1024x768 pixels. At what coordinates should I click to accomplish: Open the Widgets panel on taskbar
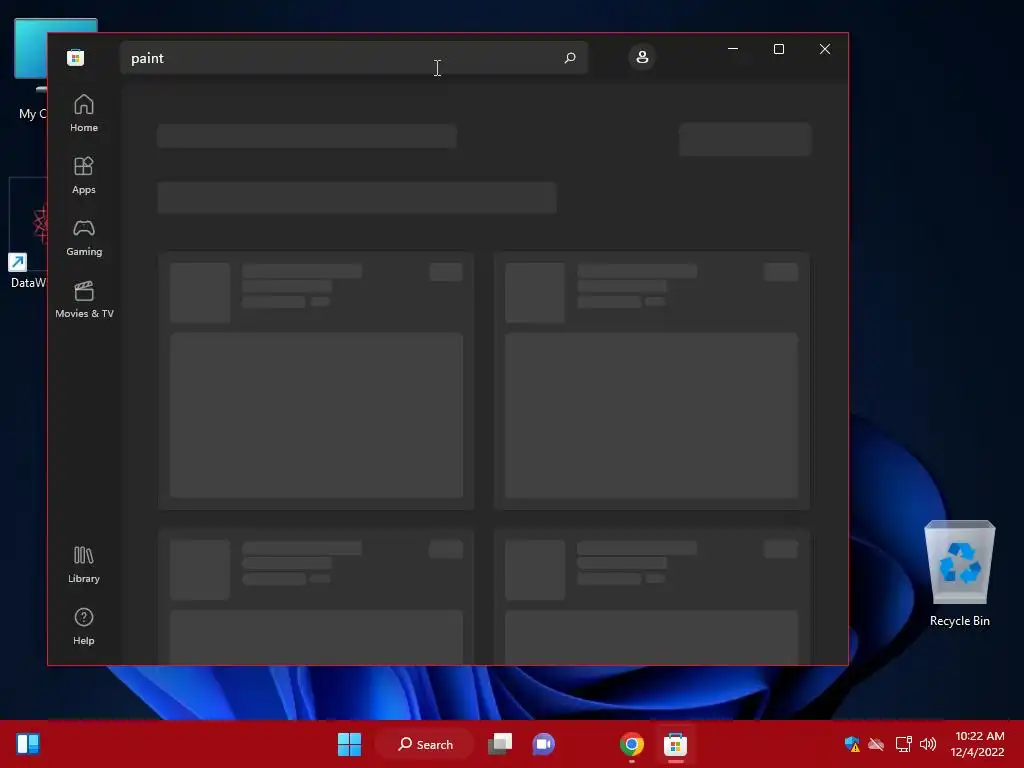[28, 744]
